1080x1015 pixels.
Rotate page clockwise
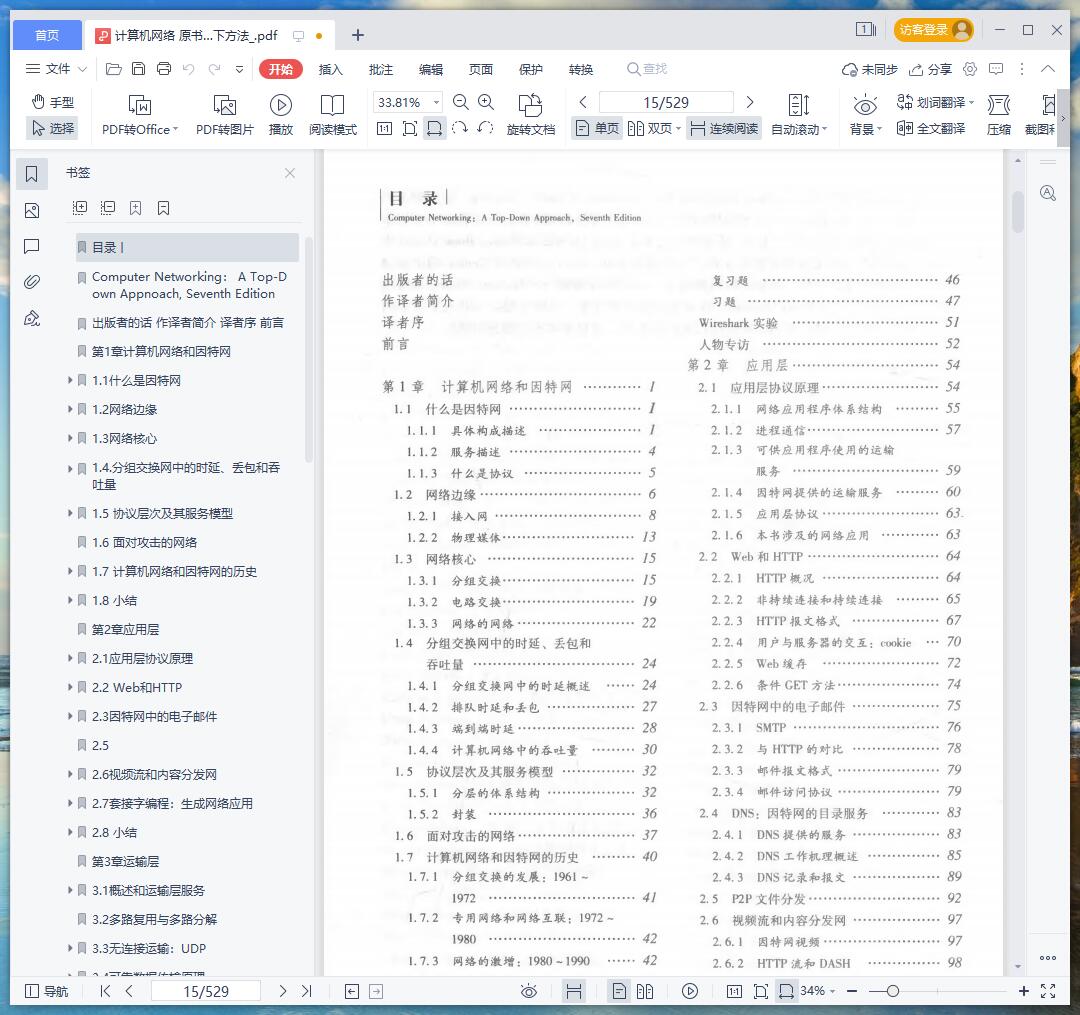click(459, 129)
